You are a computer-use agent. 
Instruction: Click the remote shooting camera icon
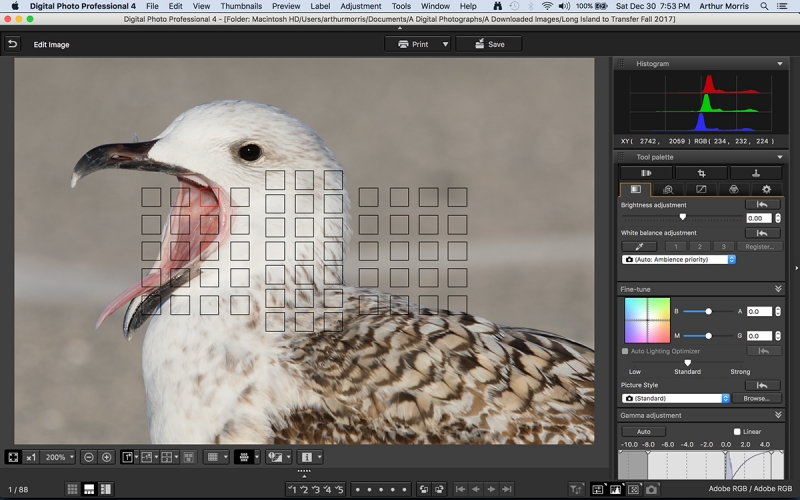click(651, 489)
